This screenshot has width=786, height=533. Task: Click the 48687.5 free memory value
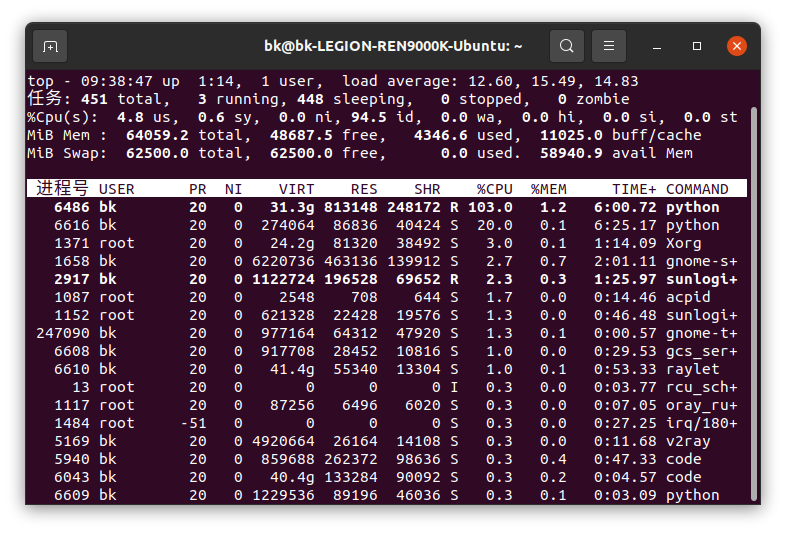(x=301, y=135)
